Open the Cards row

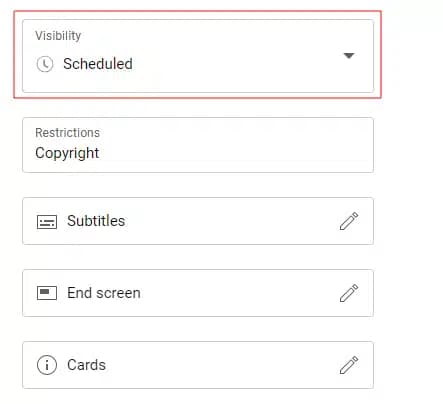coord(198,365)
